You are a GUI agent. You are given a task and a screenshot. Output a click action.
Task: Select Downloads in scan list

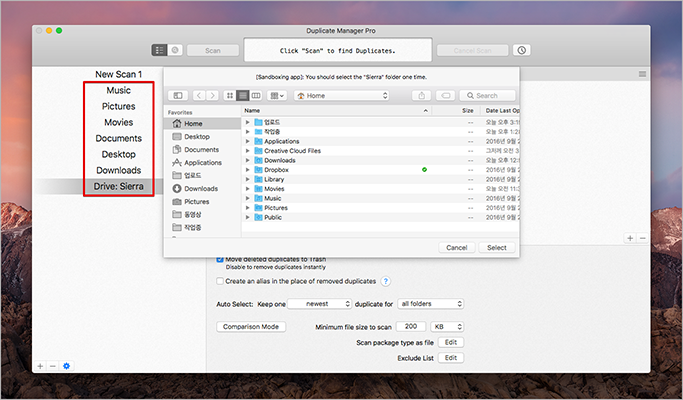click(x=118, y=170)
